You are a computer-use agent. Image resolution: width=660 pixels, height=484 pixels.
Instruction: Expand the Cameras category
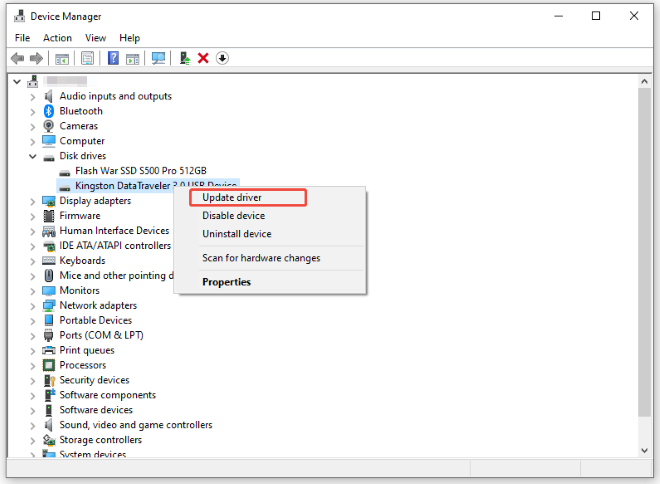tap(33, 127)
